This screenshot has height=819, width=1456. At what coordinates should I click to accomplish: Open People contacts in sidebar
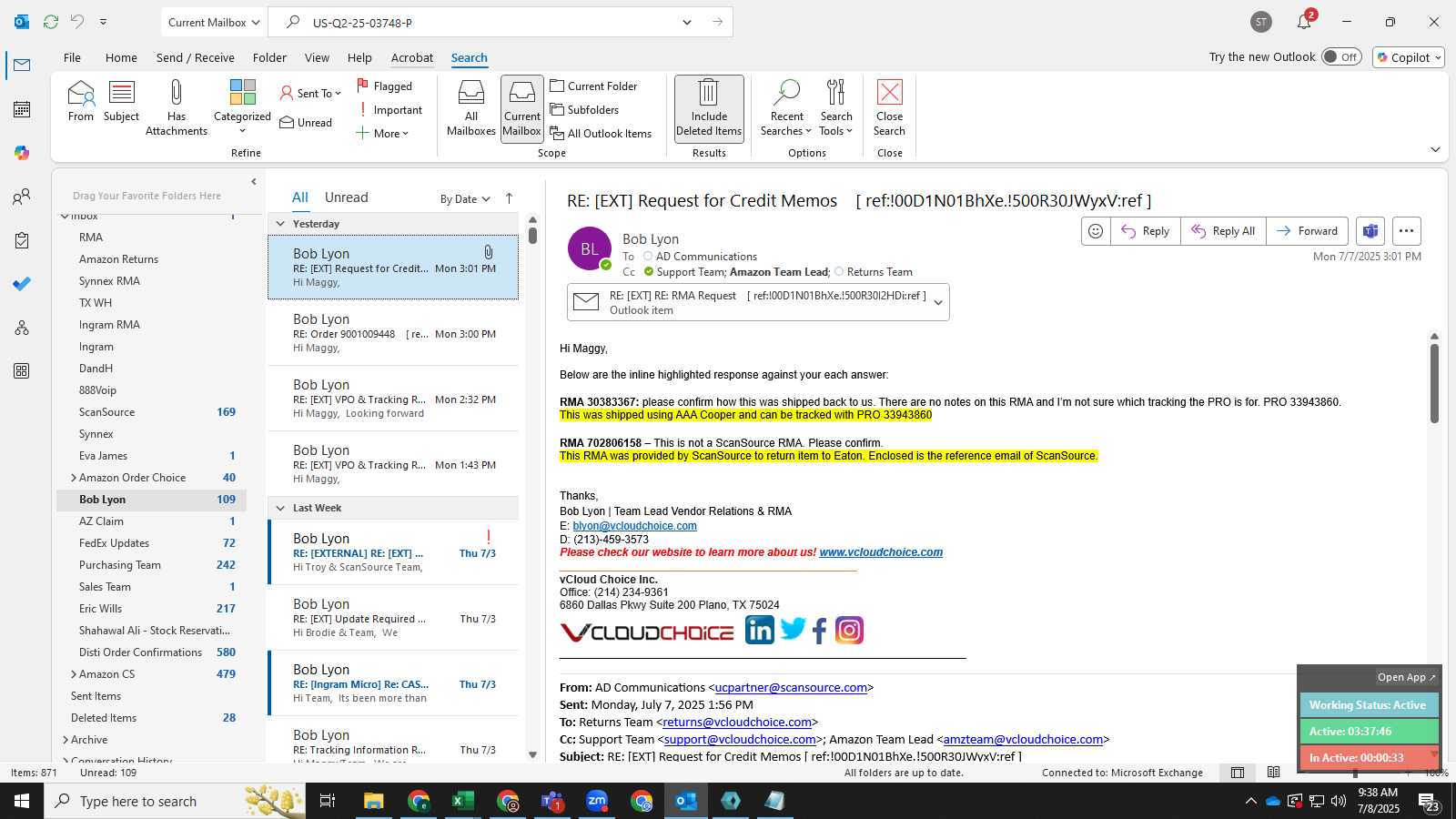pyautogui.click(x=22, y=197)
